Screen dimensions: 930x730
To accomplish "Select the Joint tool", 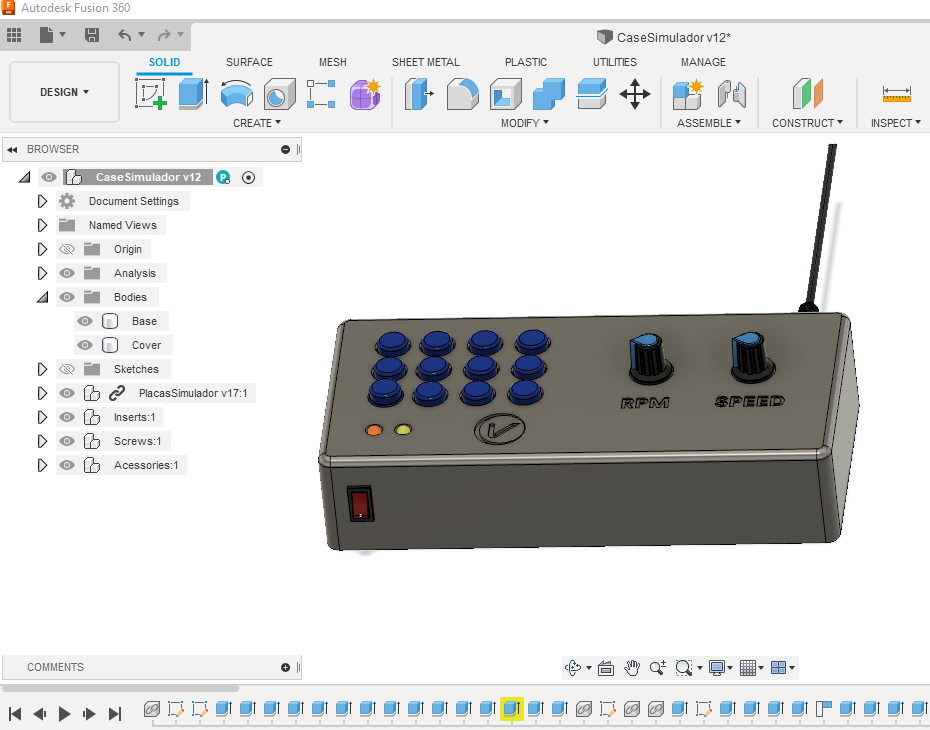I will (732, 94).
